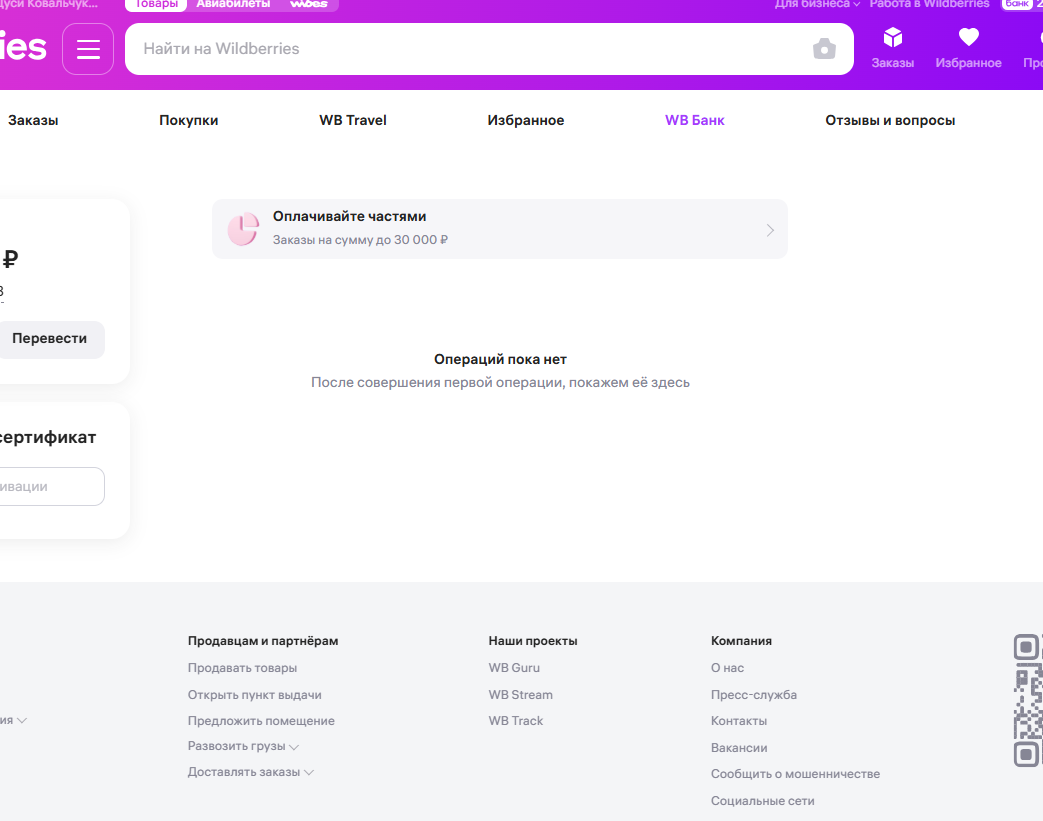Open the Оплачивайте частями chevron arrow
This screenshot has height=821, width=1043.
pos(770,230)
